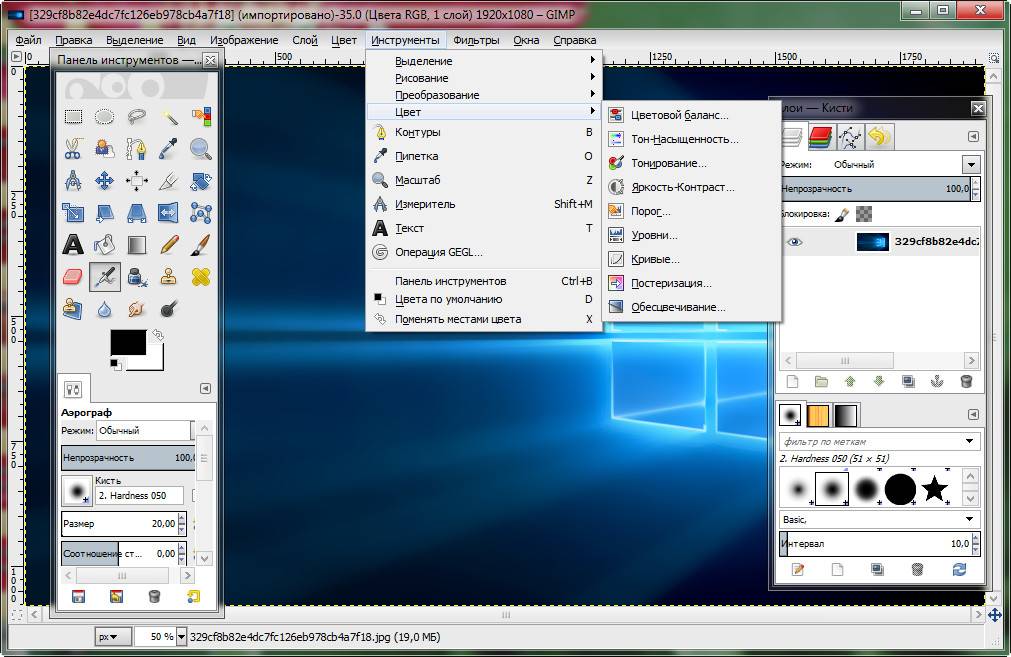This screenshot has height=657, width=1011.
Task: Choose Кривые… from color submenu
Action: tap(691, 259)
